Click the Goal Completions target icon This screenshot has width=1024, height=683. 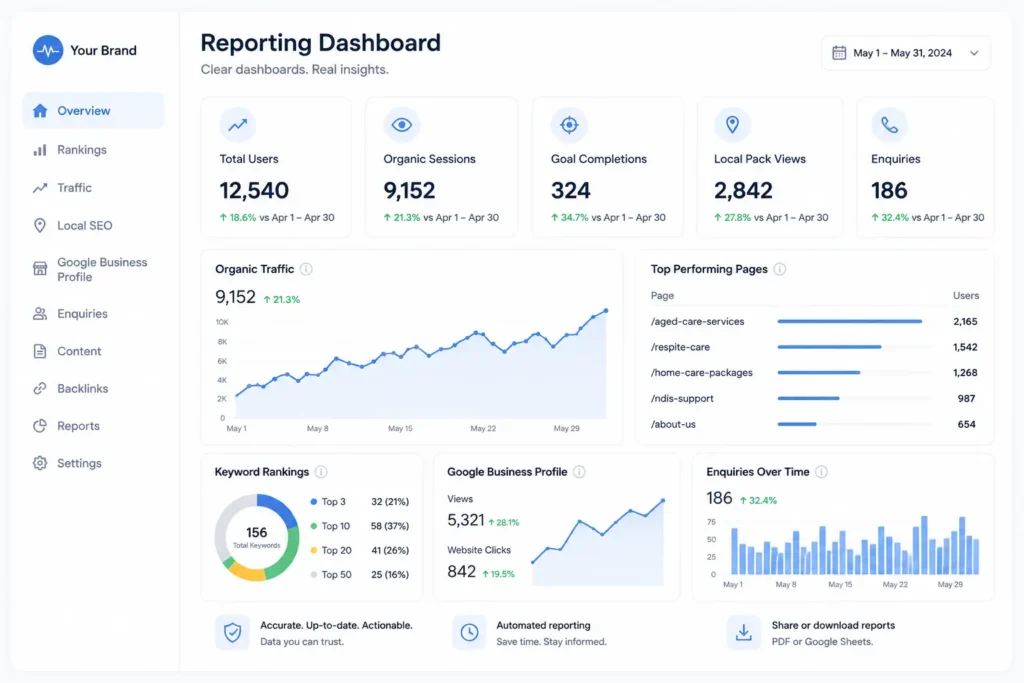[x=569, y=124]
